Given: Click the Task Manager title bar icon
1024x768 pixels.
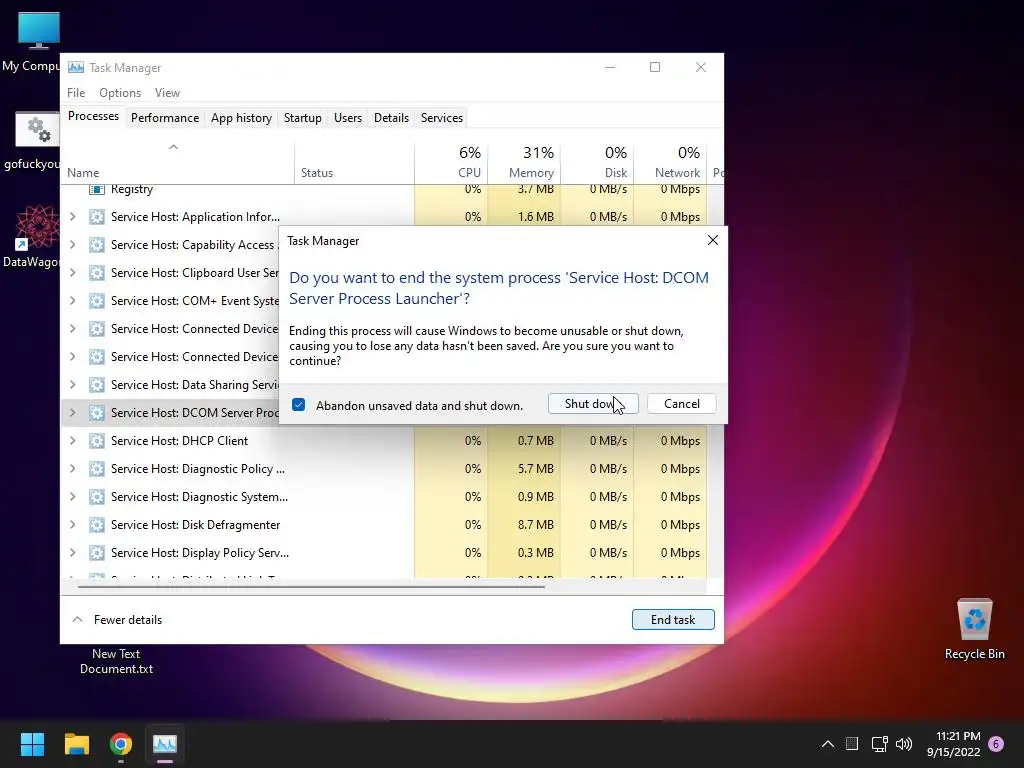Looking at the screenshot, I should (76, 67).
